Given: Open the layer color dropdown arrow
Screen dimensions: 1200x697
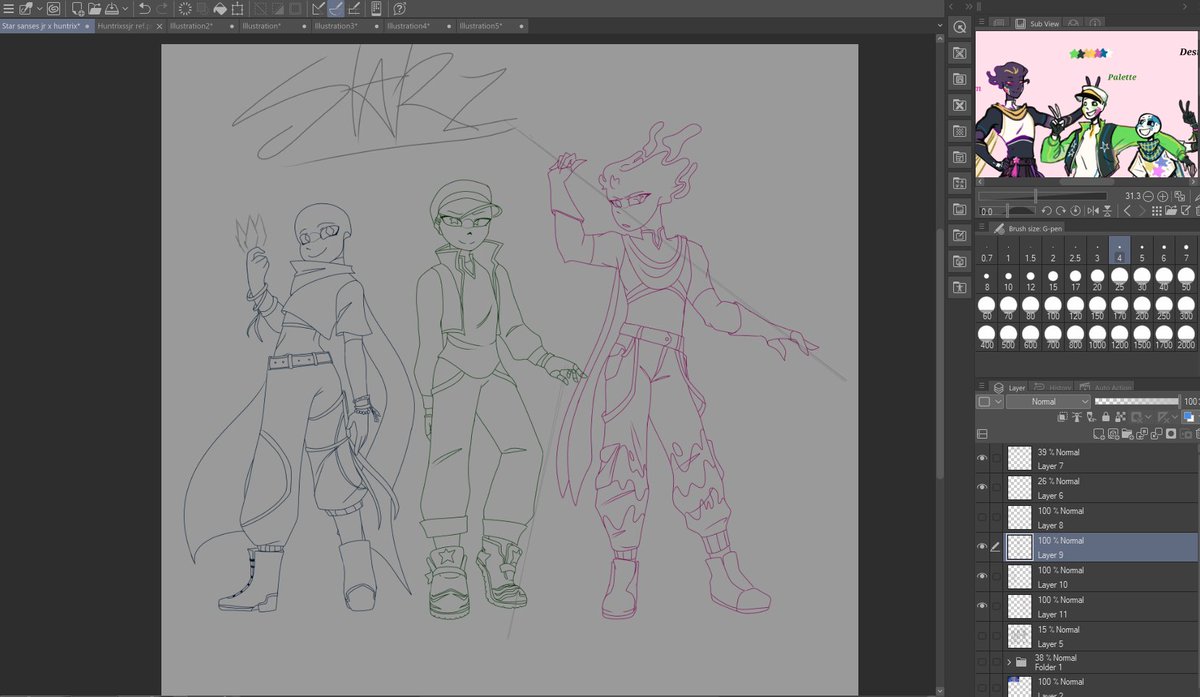Looking at the screenshot, I should pyautogui.click(x=998, y=401).
